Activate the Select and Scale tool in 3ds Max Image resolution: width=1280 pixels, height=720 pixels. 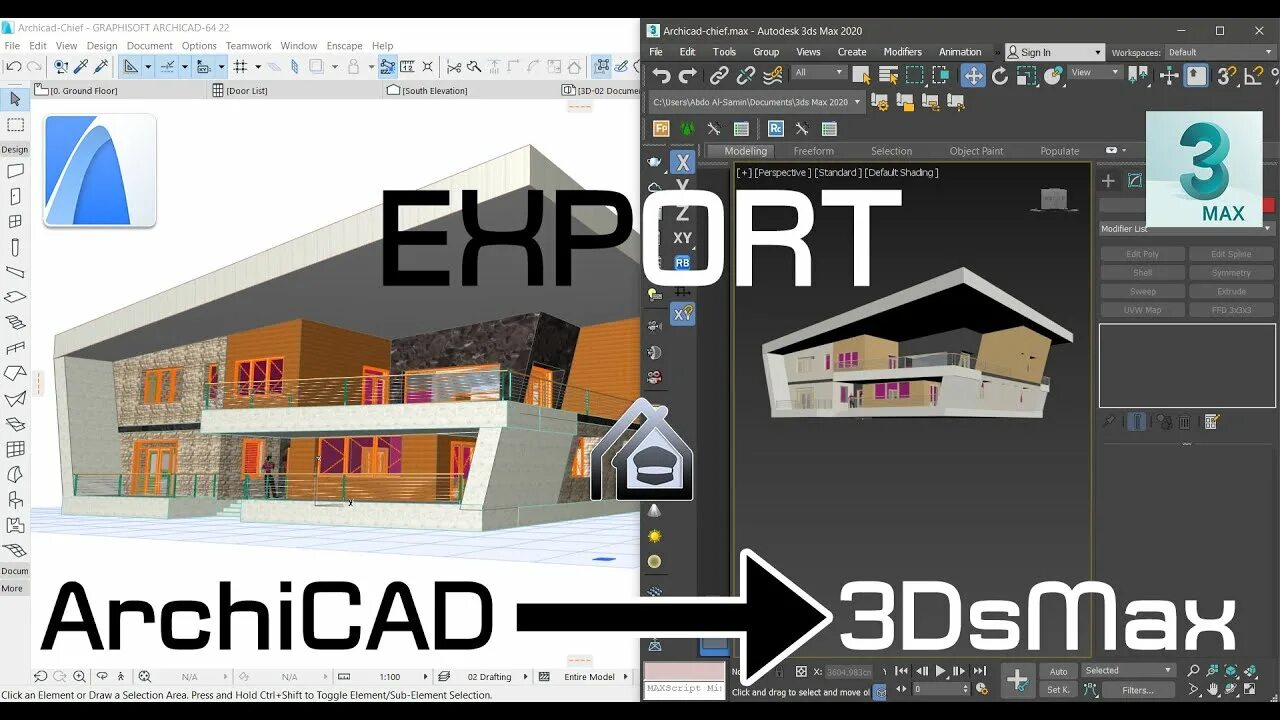point(1026,76)
